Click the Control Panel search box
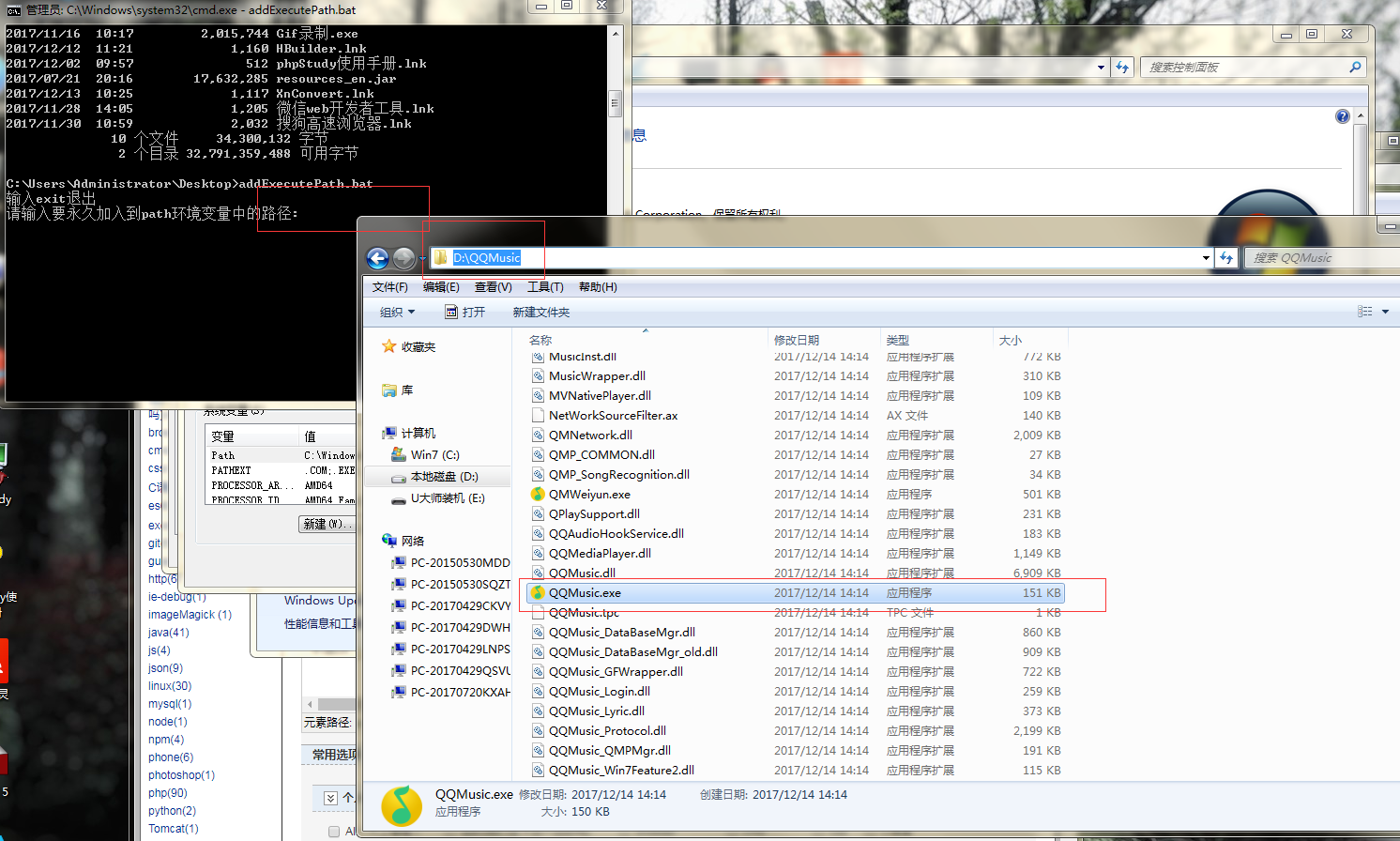The height and width of the screenshot is (841, 1400). pos(1253,68)
